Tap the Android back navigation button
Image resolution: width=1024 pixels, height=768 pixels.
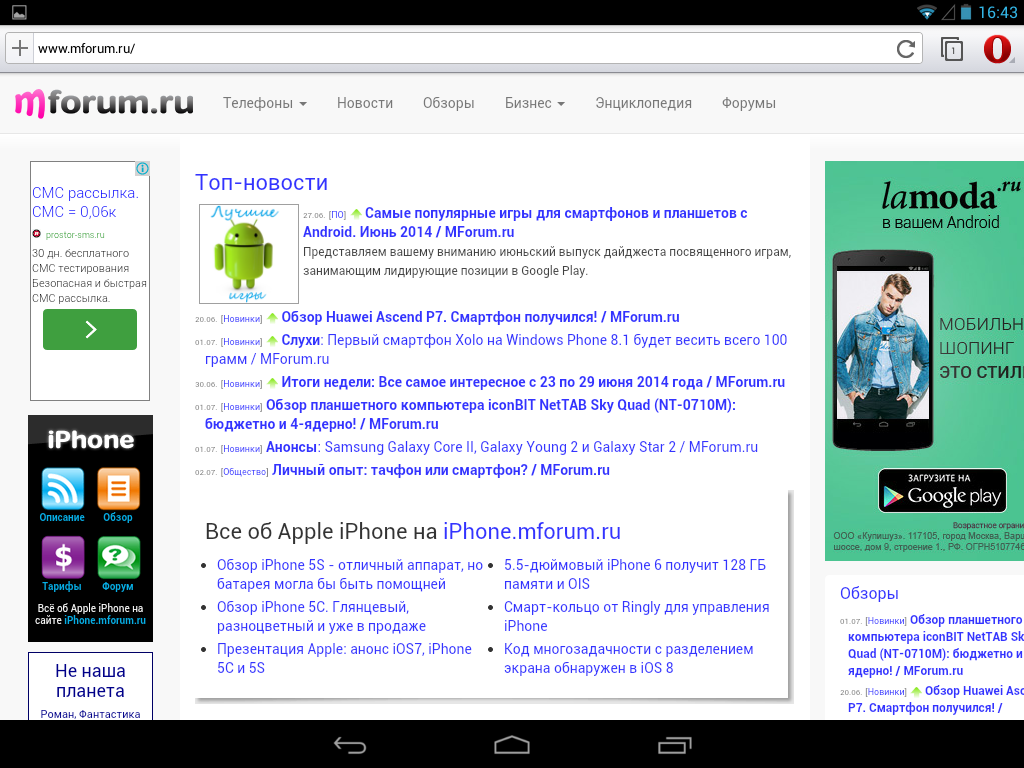pos(350,745)
